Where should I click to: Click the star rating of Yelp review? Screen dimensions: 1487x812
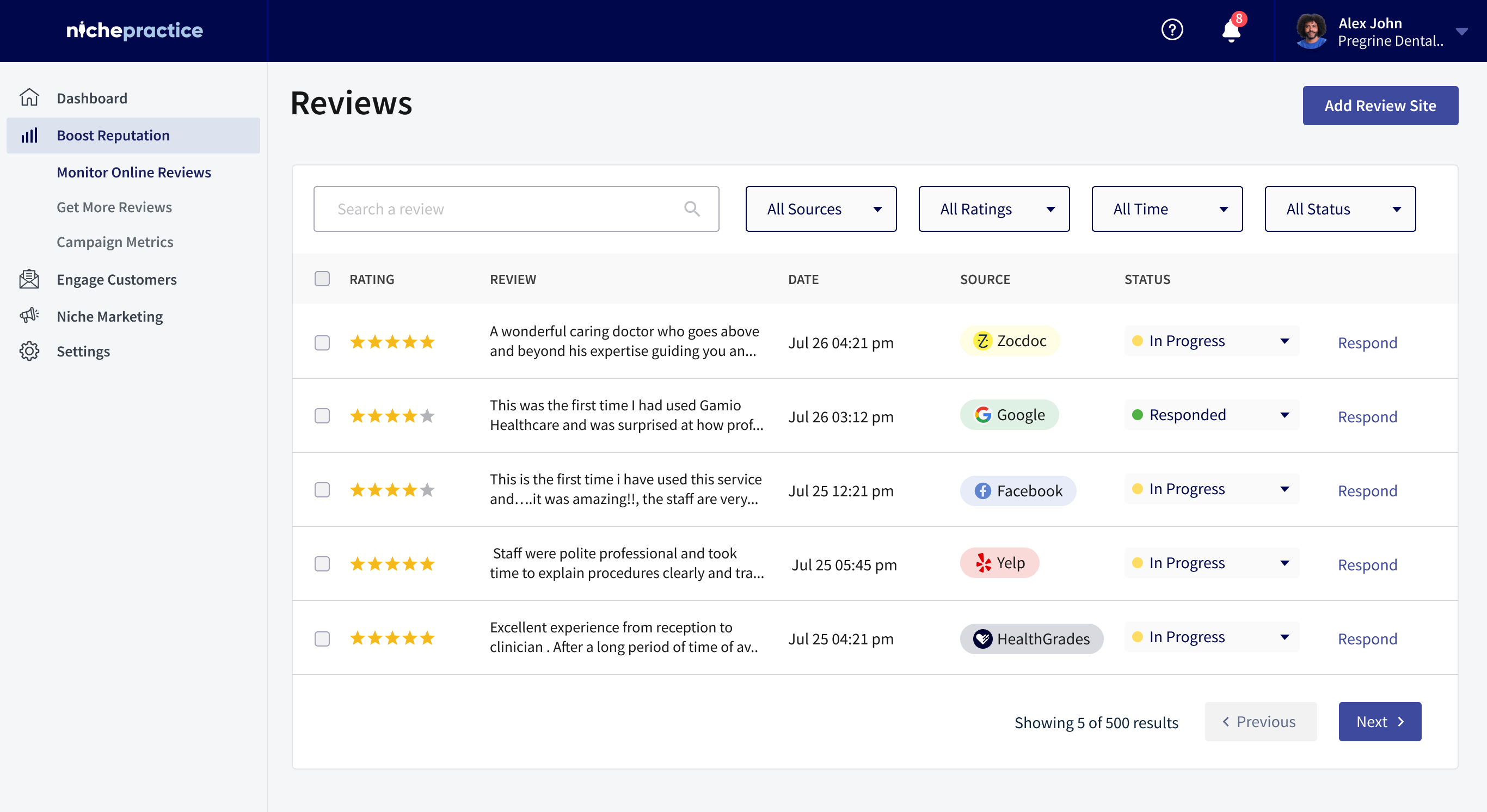392,564
